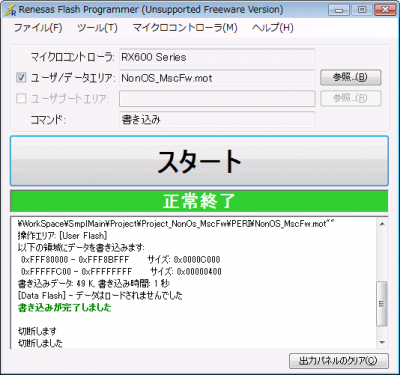This screenshot has width=400, height=375.
Task: Toggle the ユーザ/データエリア checkbox
Action: [x=21, y=78]
